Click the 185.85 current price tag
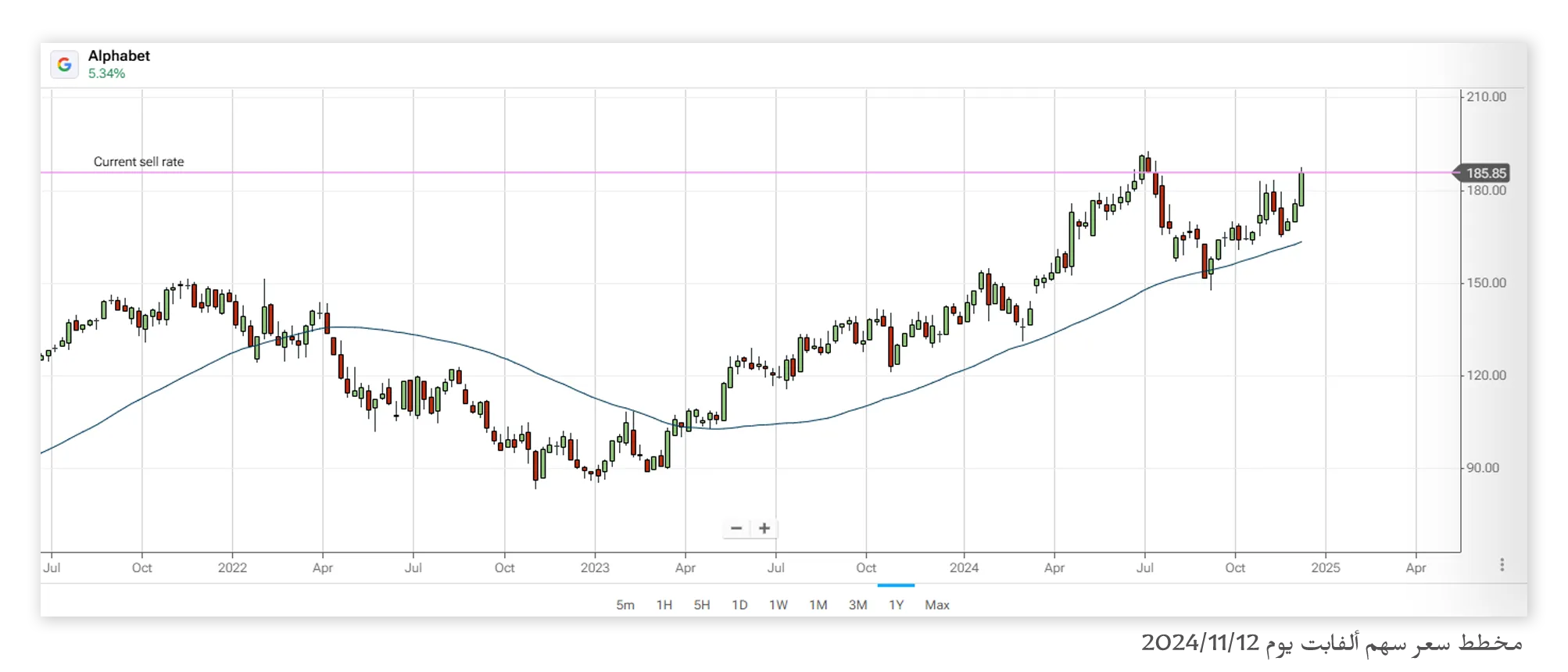The image size is (1568, 672). coord(1481,173)
